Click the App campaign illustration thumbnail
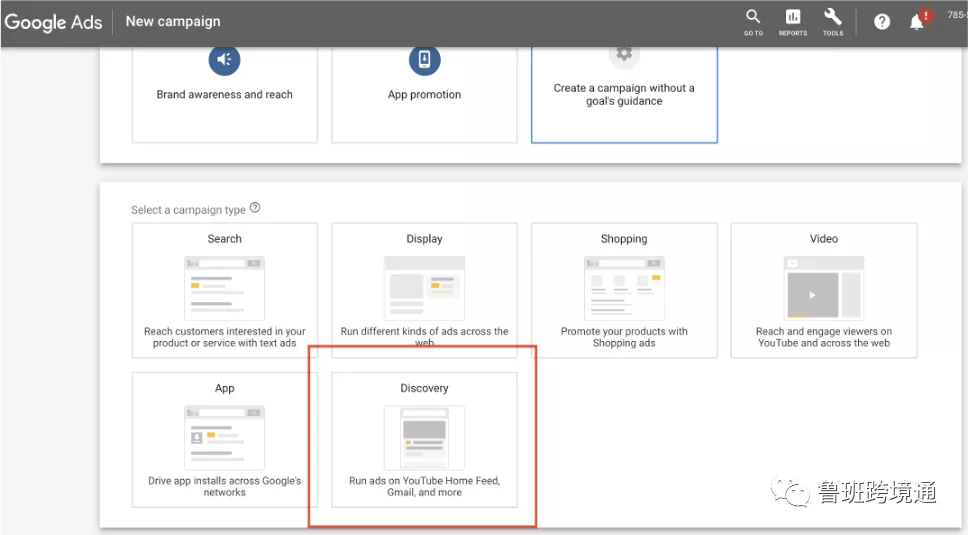The image size is (968, 535). pyautogui.click(x=225, y=438)
